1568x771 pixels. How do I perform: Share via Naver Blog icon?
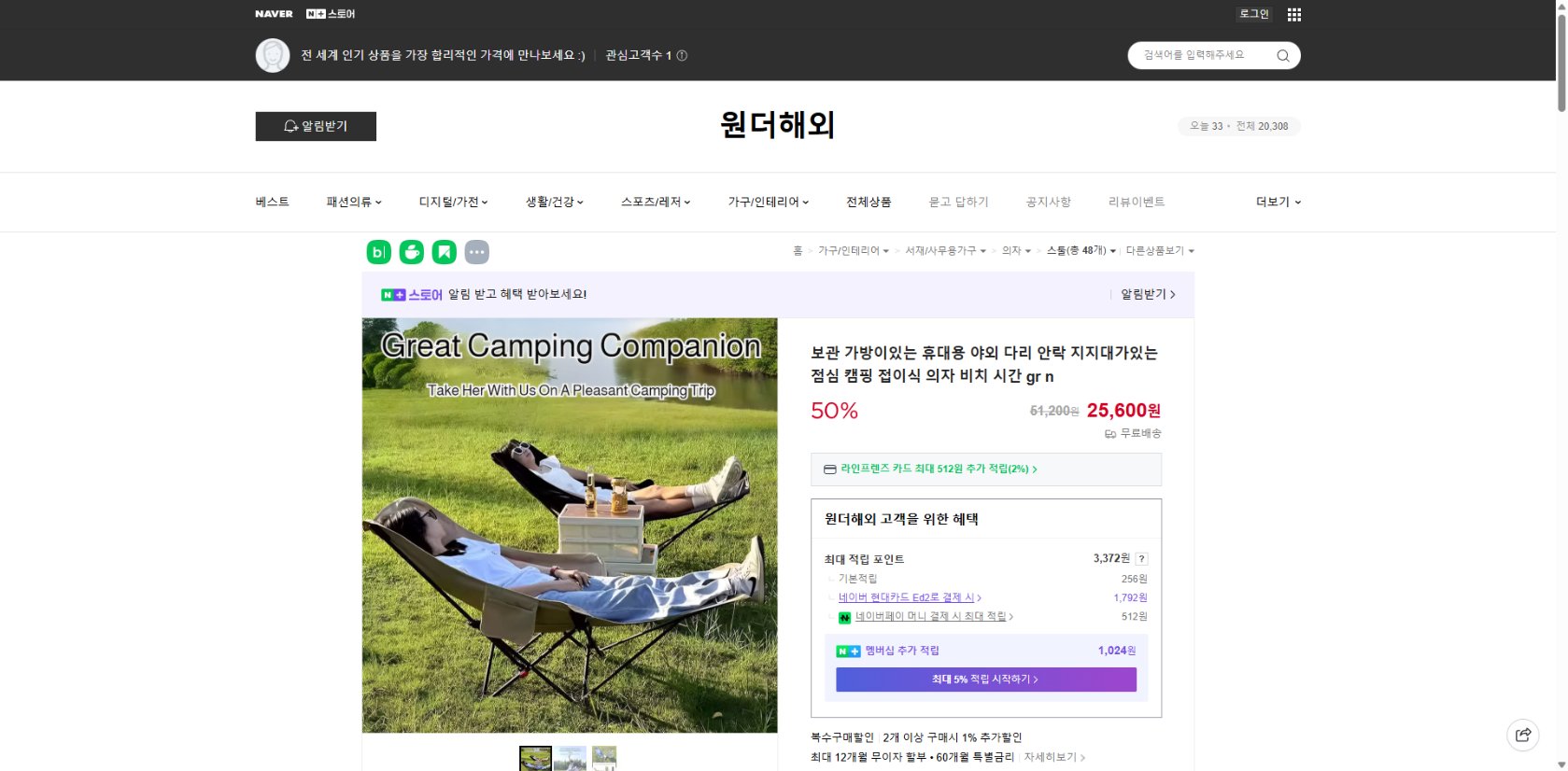pos(378,252)
